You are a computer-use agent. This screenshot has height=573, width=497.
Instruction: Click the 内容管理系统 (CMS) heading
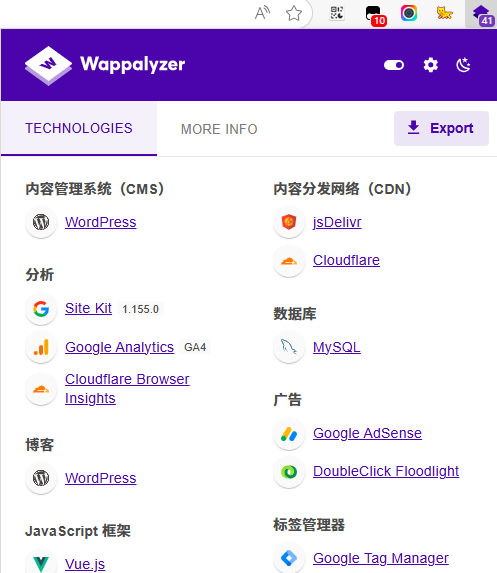(94, 189)
